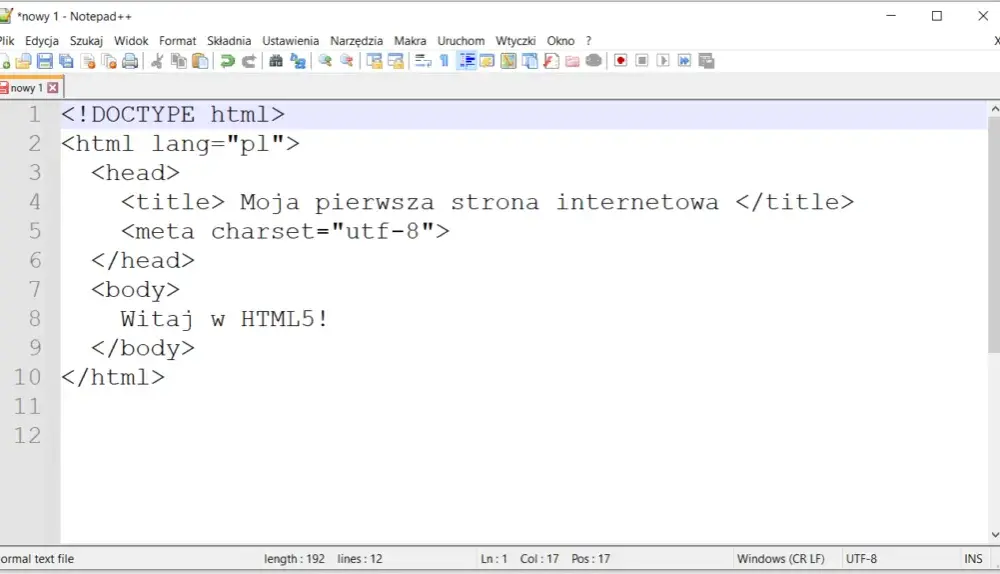
Task: Open the Makra menu
Action: 410,41
